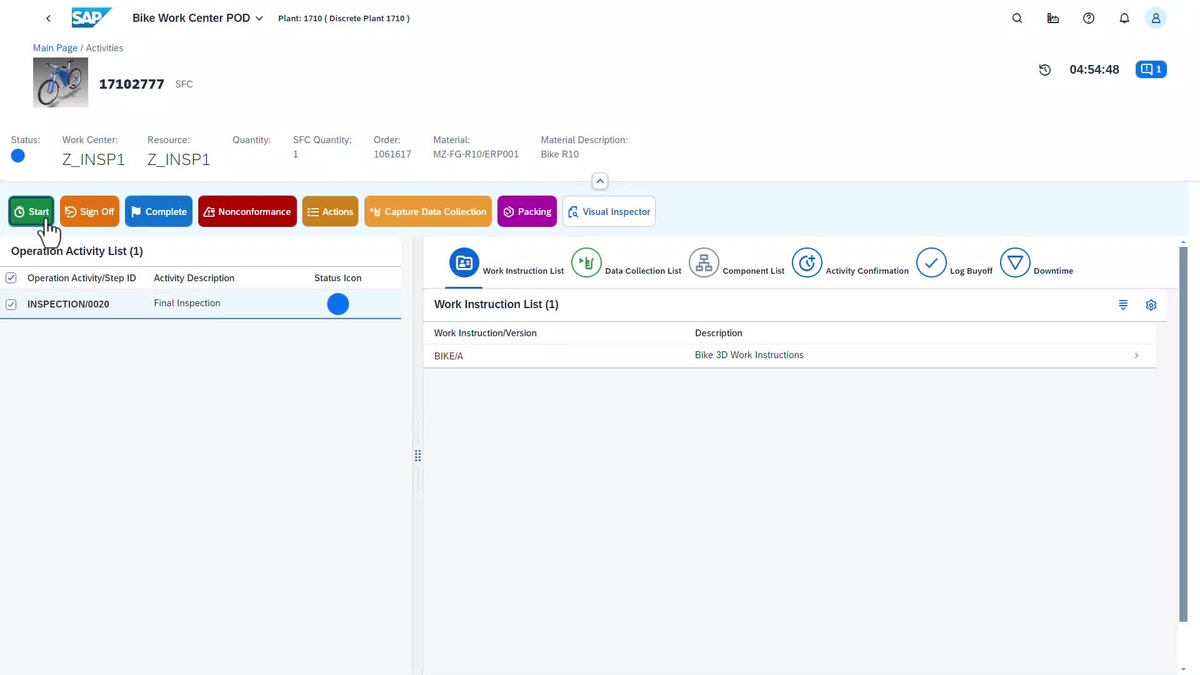Click the Work Instruction/Version column header
Image resolution: width=1200 pixels, height=675 pixels.
tap(485, 333)
